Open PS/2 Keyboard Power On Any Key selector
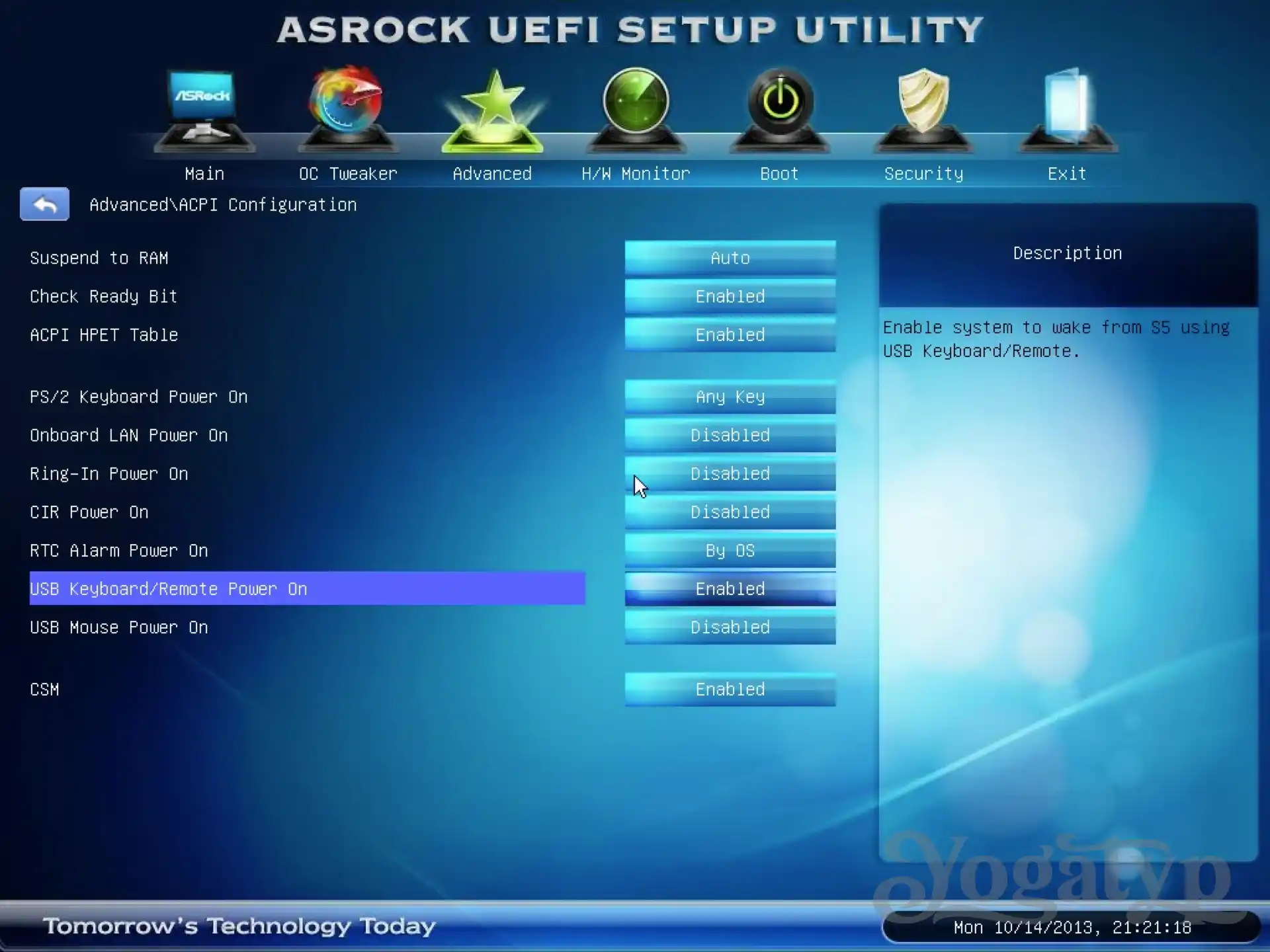The image size is (1270, 952). click(730, 397)
